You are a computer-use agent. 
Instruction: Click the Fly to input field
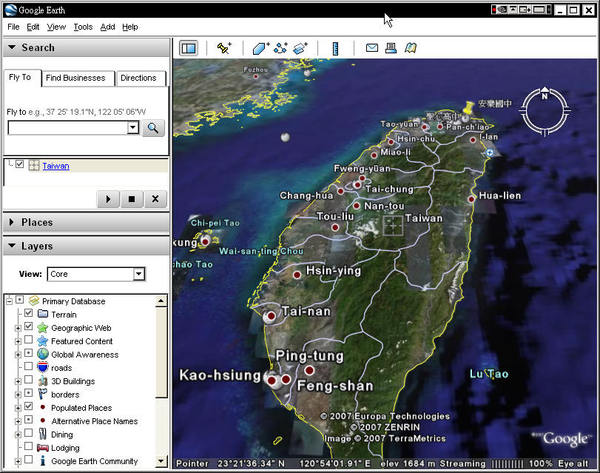click(x=68, y=127)
